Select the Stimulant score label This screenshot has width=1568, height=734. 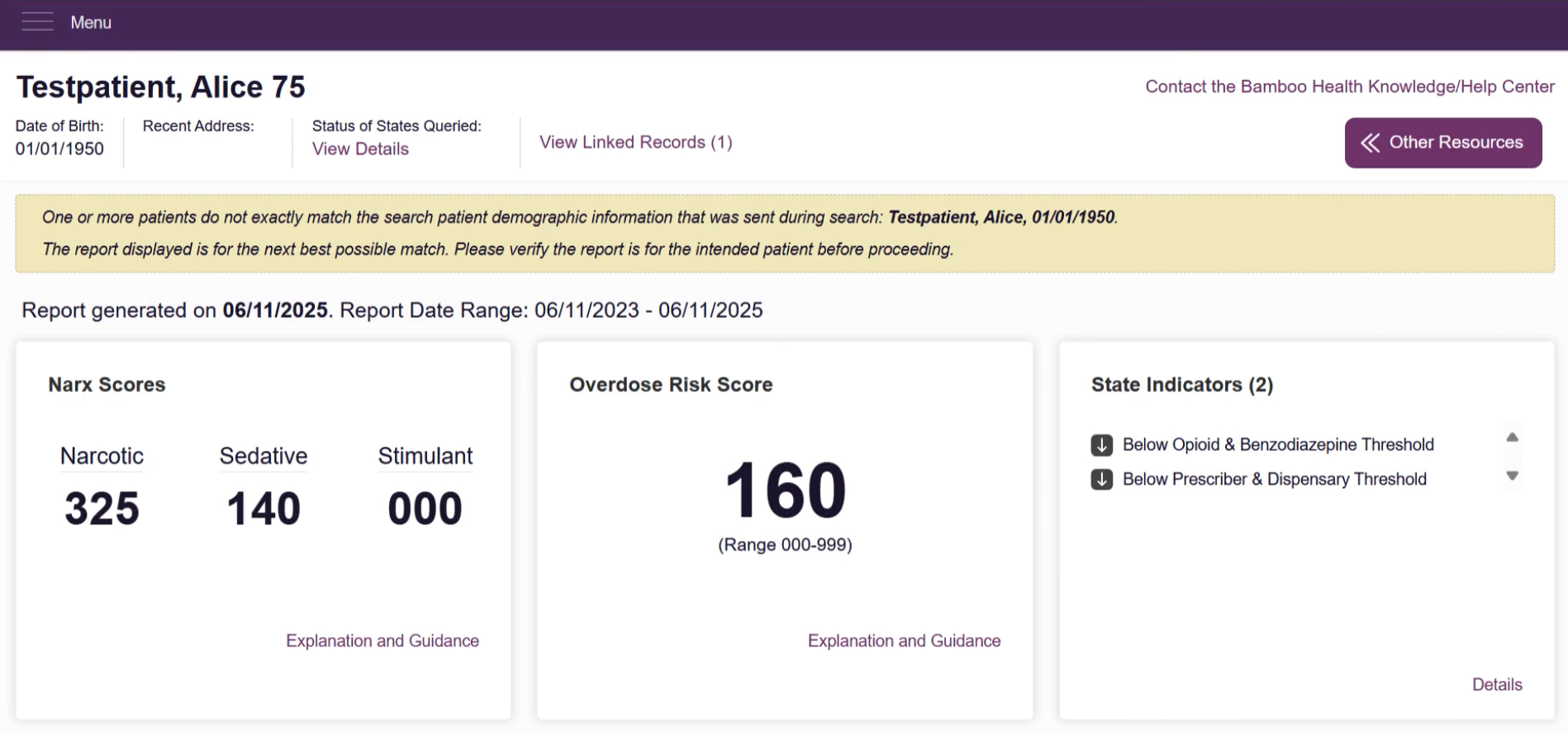pos(425,456)
